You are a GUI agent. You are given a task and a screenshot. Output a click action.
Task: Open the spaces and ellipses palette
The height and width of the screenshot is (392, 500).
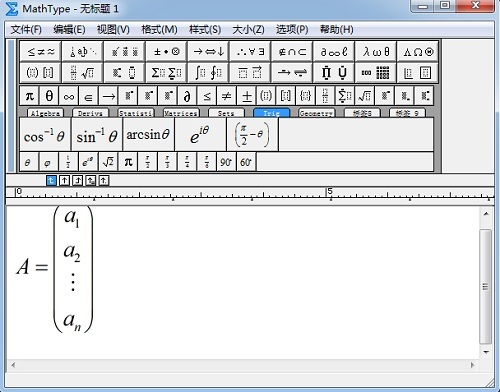82,52
